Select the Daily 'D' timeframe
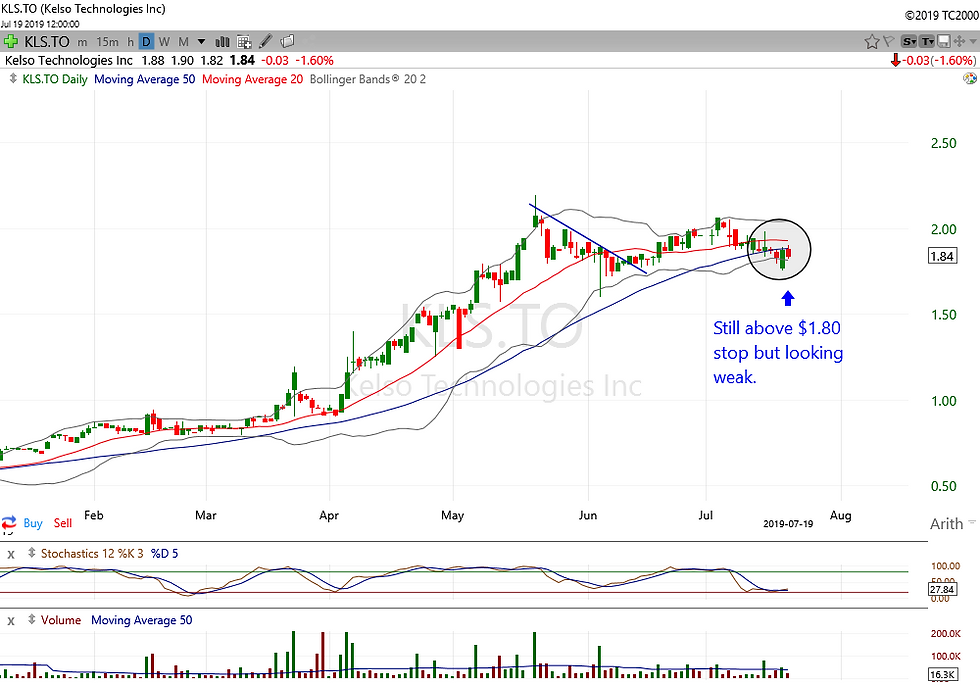The width and height of the screenshot is (980, 686). pos(146,42)
